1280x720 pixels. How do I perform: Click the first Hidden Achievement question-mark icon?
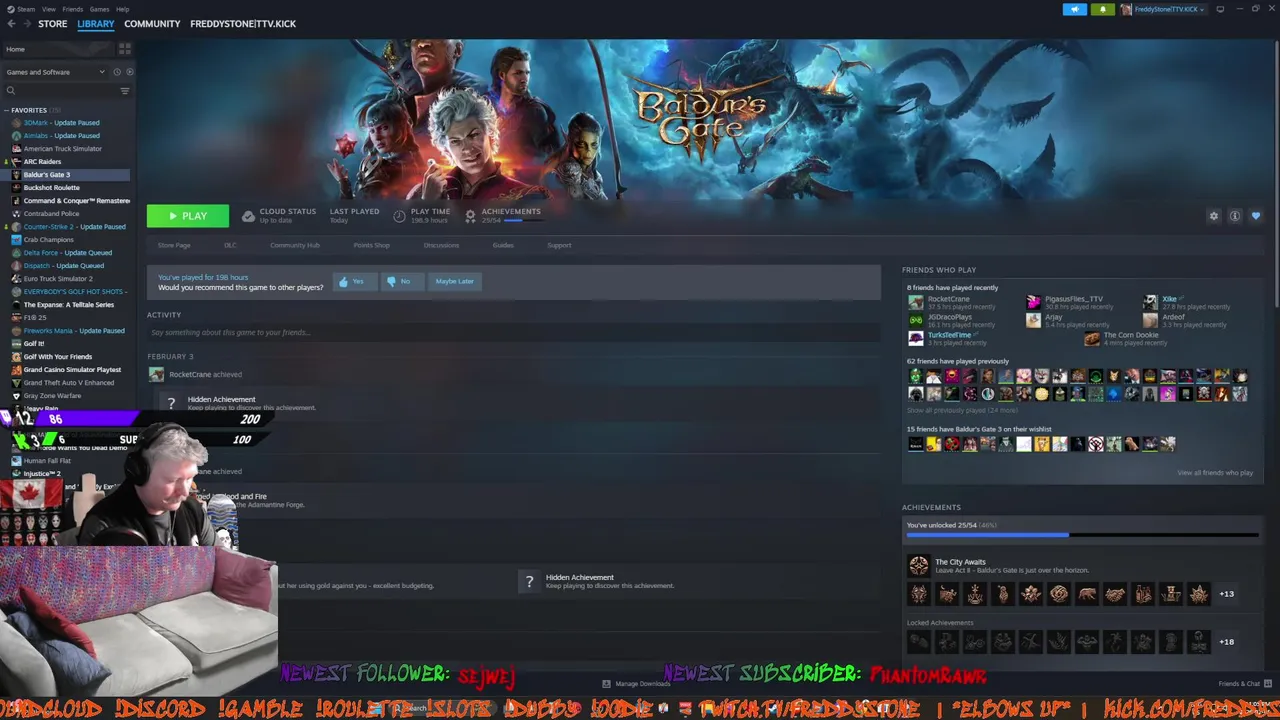point(171,403)
